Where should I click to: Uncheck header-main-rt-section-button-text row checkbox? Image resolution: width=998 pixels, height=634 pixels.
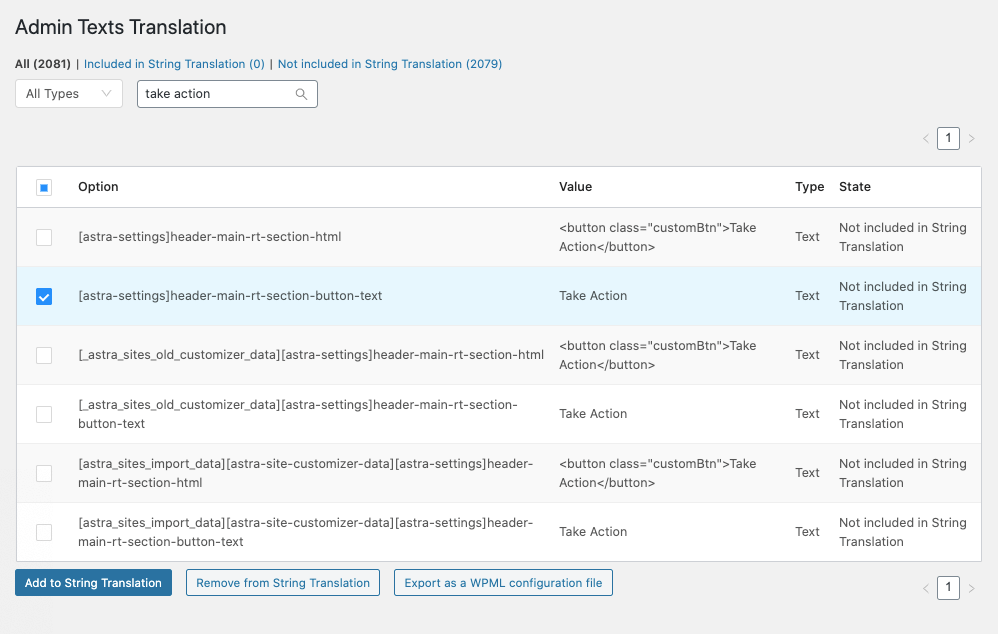point(44,297)
